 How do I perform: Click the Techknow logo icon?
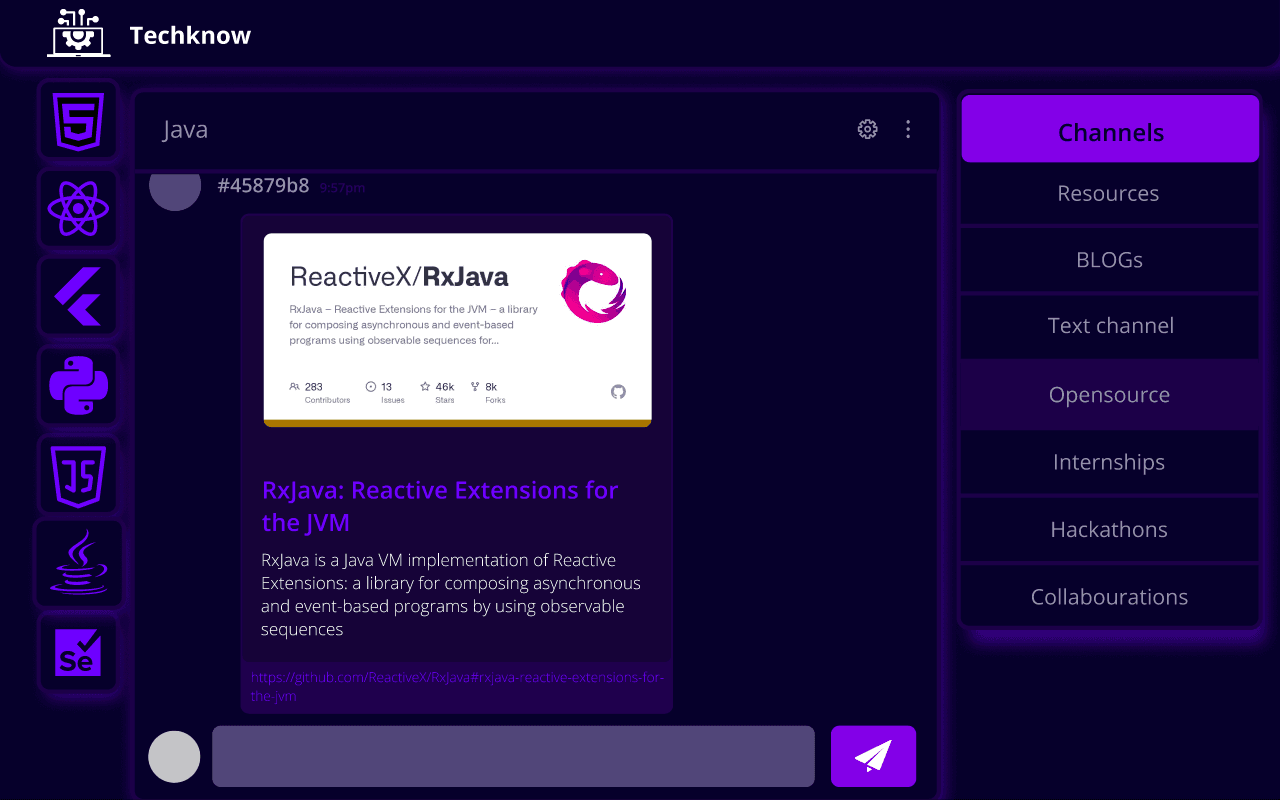click(x=79, y=33)
